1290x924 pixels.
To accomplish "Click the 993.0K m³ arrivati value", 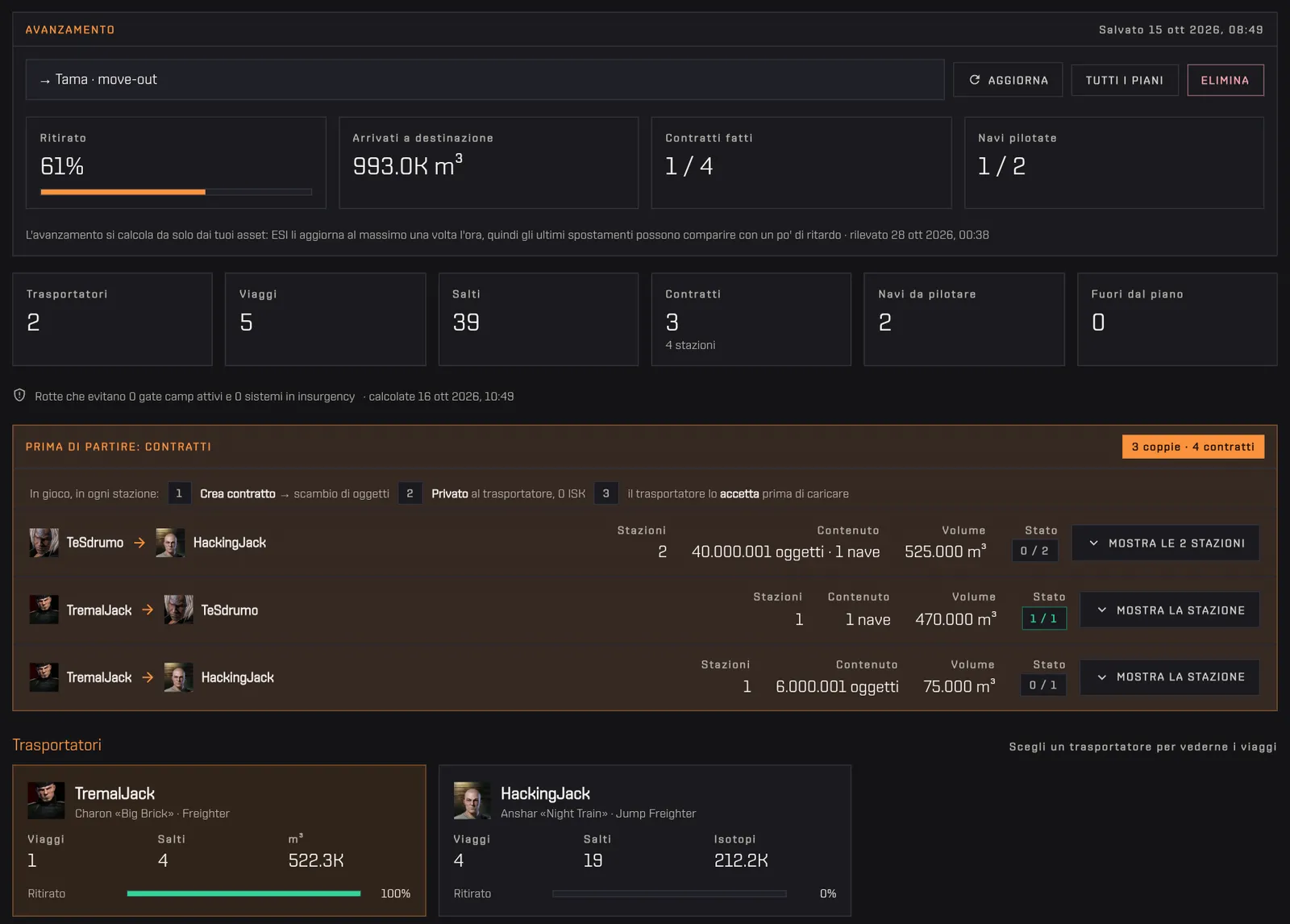I will [408, 165].
